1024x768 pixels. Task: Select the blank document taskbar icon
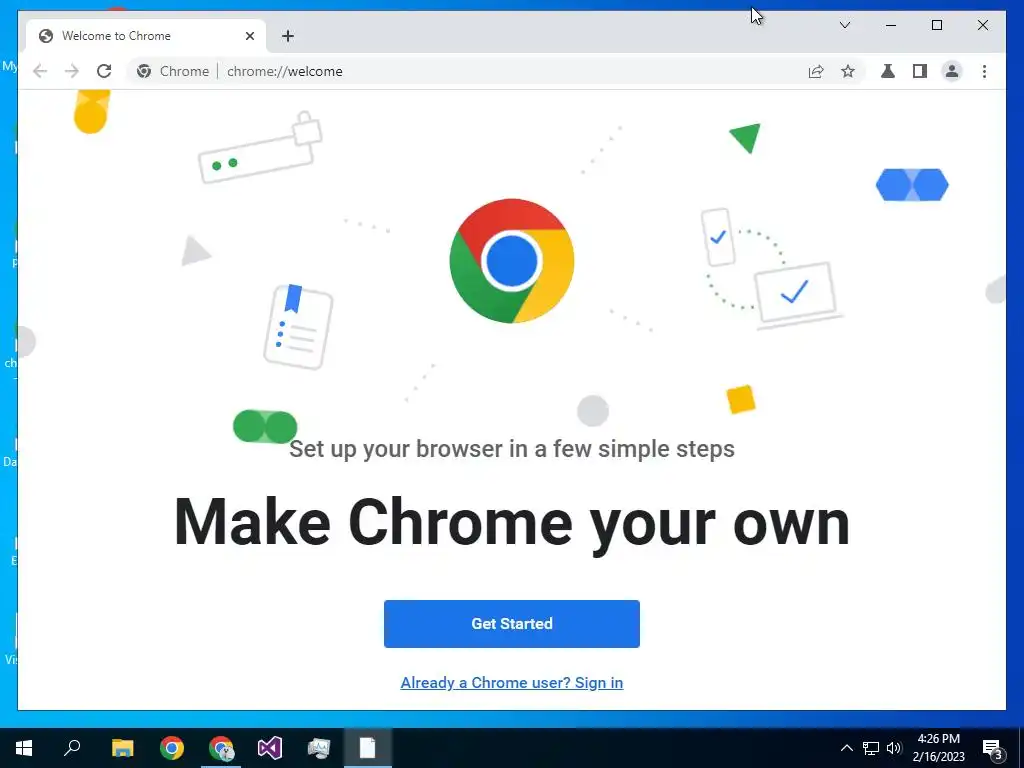click(368, 748)
